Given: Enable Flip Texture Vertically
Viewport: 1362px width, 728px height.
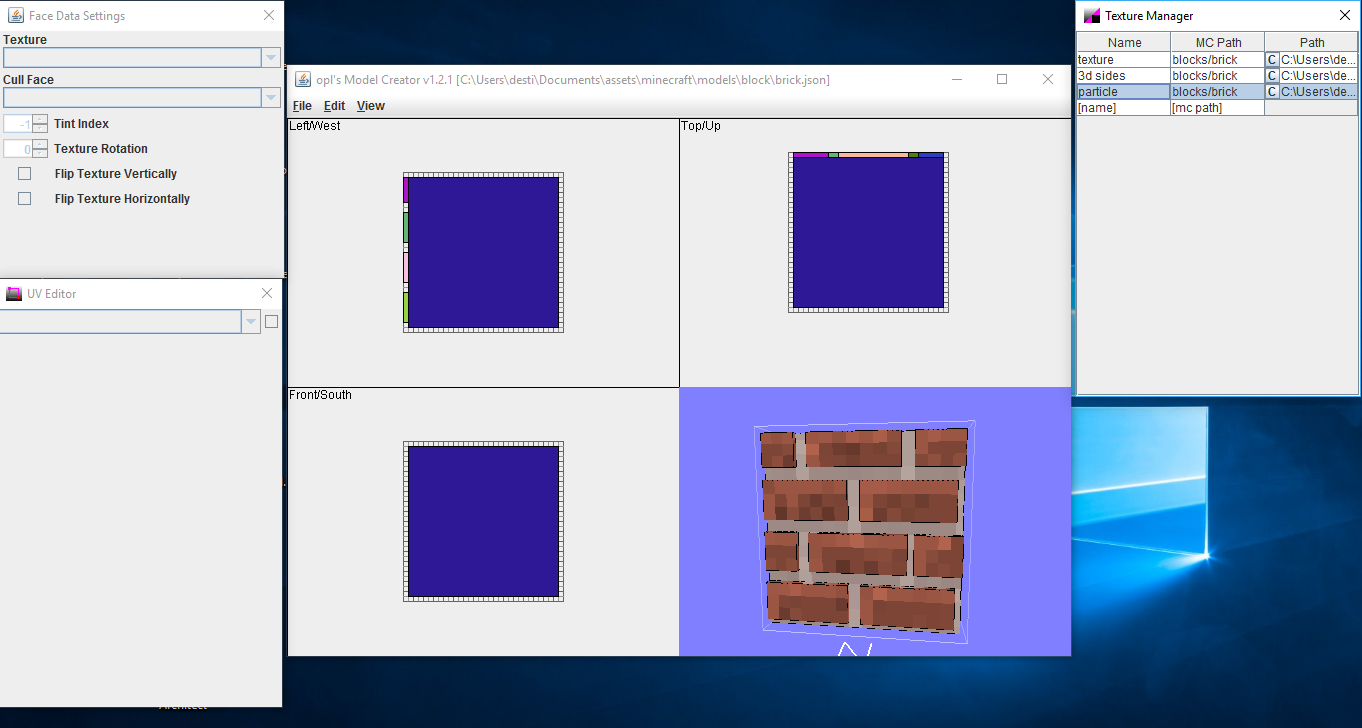Looking at the screenshot, I should click(24, 173).
